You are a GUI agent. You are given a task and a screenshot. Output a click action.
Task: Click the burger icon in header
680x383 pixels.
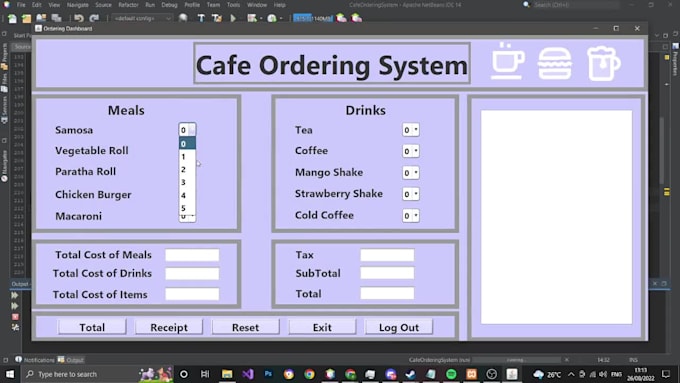tap(555, 63)
